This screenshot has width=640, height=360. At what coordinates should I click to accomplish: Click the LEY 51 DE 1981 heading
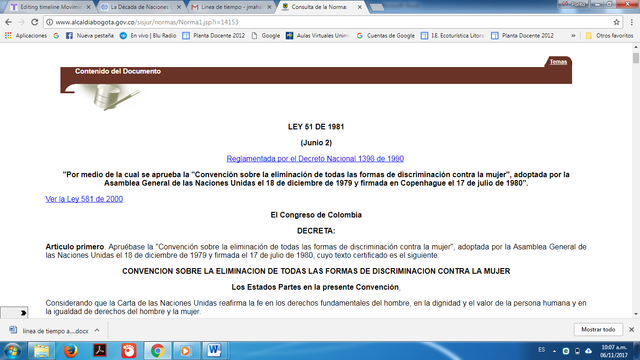[x=316, y=127]
